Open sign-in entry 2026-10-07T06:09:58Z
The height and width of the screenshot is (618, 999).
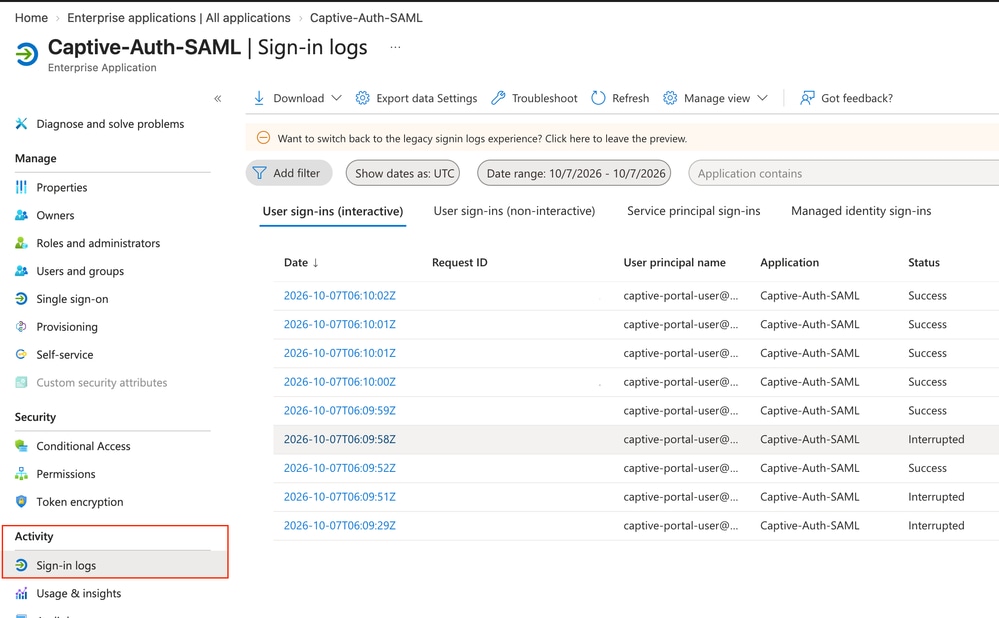(340, 439)
